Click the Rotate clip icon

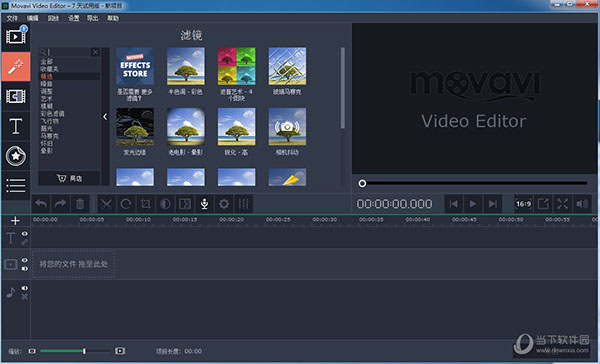[126, 204]
